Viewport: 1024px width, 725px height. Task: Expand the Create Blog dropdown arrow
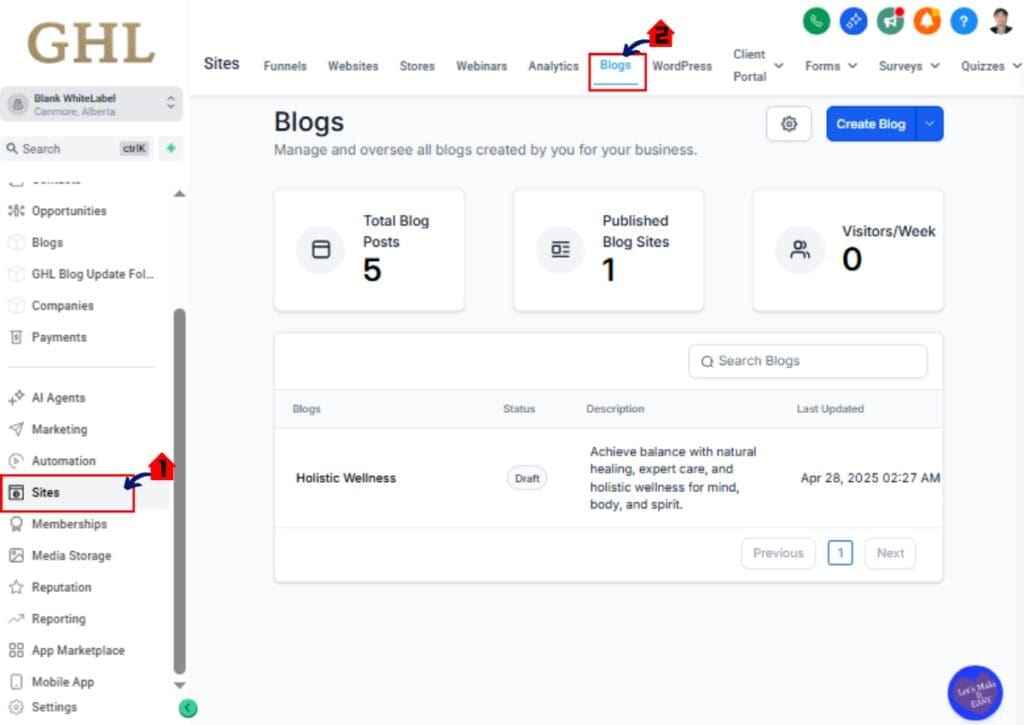point(928,123)
